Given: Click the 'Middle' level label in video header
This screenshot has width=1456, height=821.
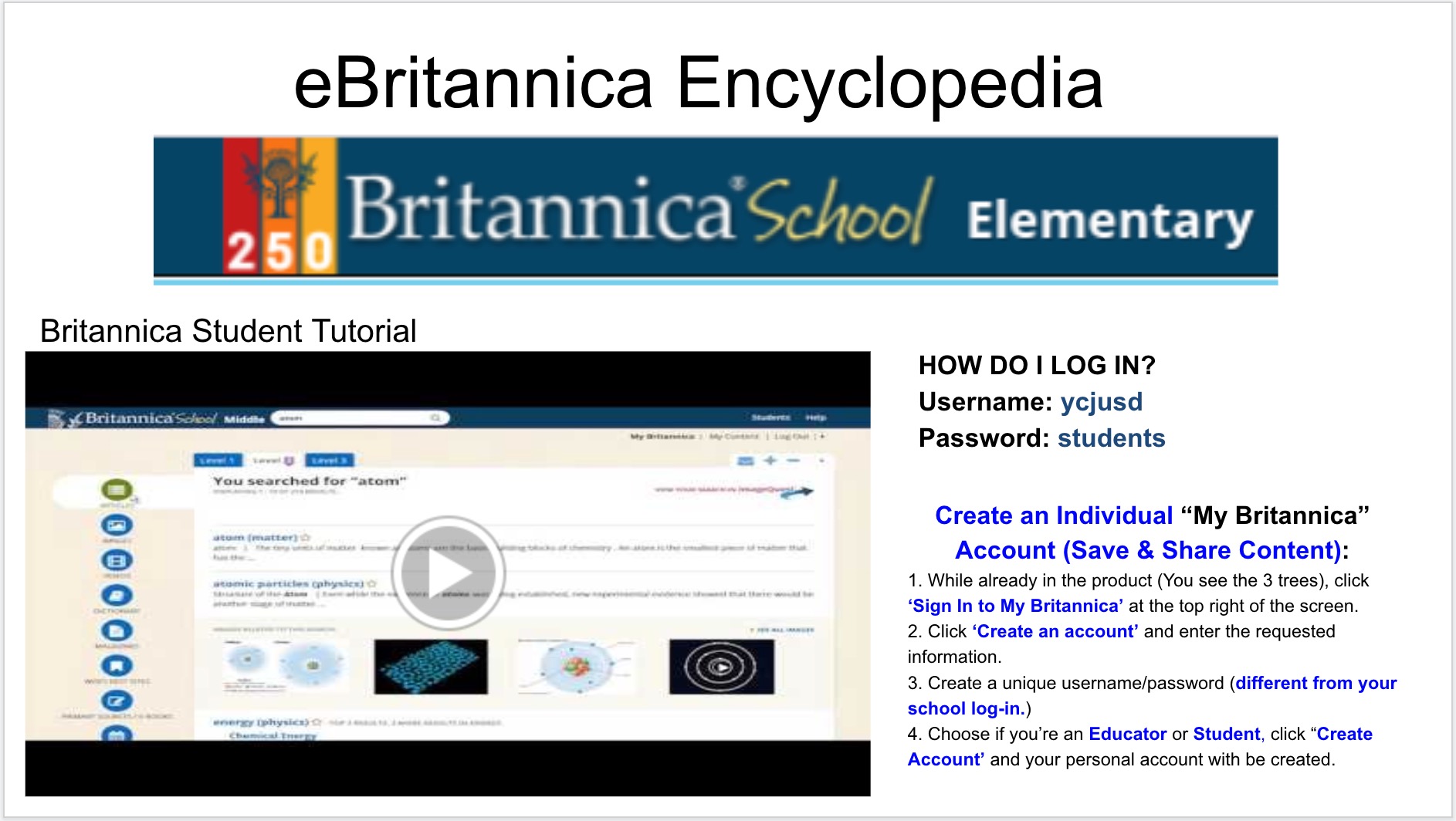Looking at the screenshot, I should coord(244,419).
